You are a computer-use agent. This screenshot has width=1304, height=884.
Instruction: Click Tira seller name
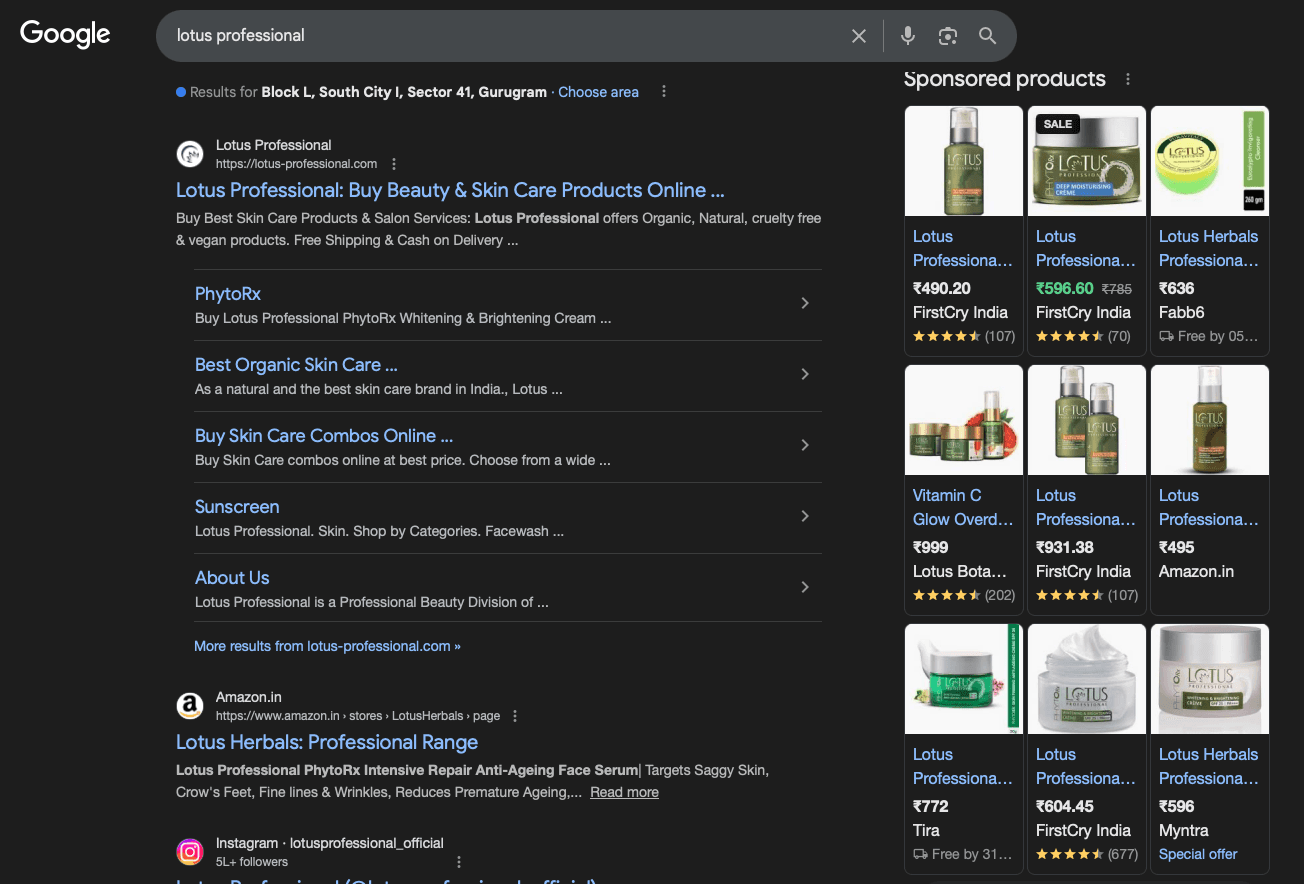coord(926,830)
